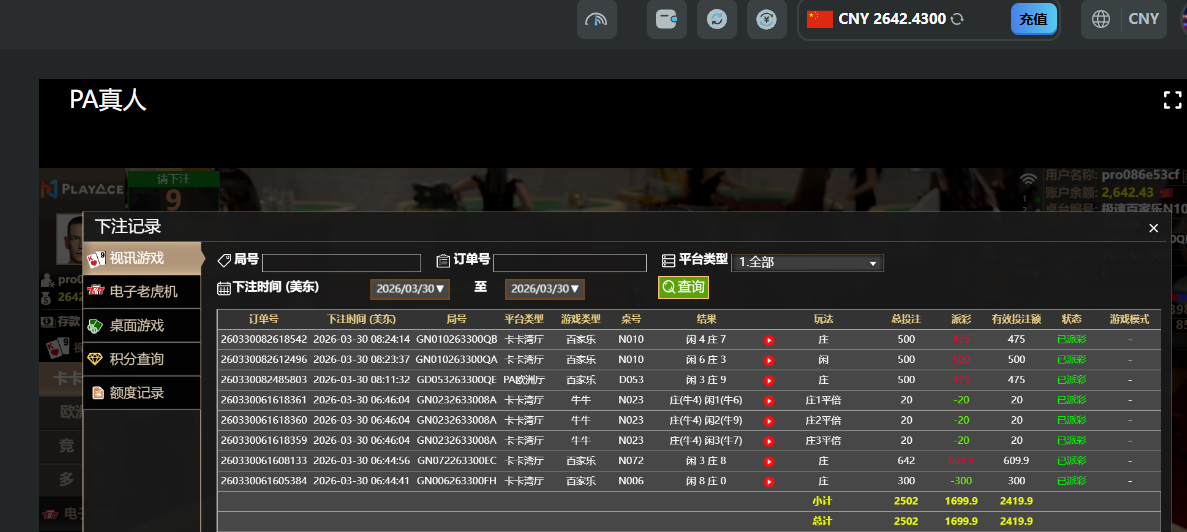Open the 积分查询 tab

(x=136, y=359)
